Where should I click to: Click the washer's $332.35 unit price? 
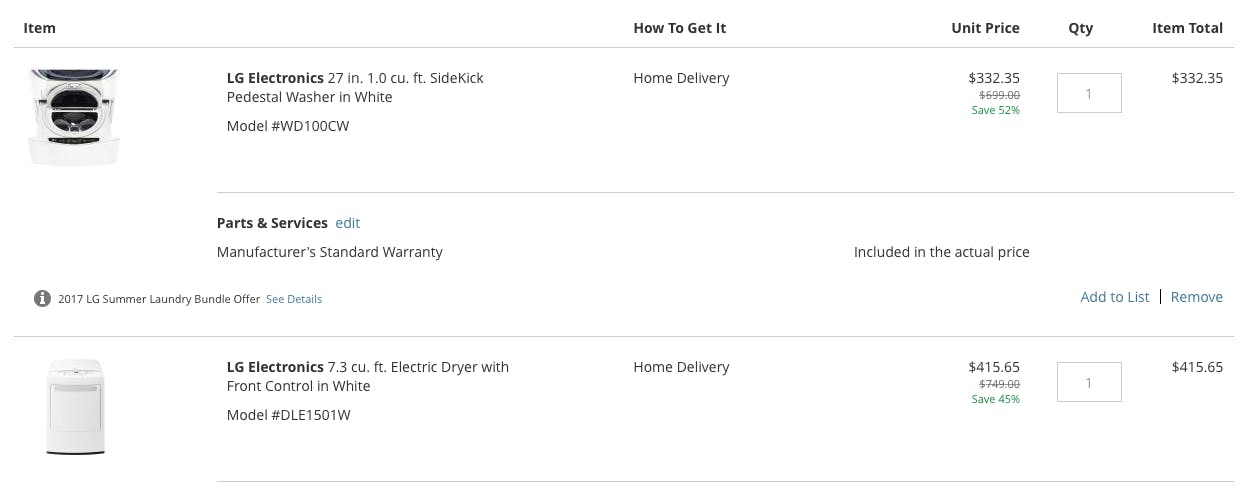pos(994,78)
